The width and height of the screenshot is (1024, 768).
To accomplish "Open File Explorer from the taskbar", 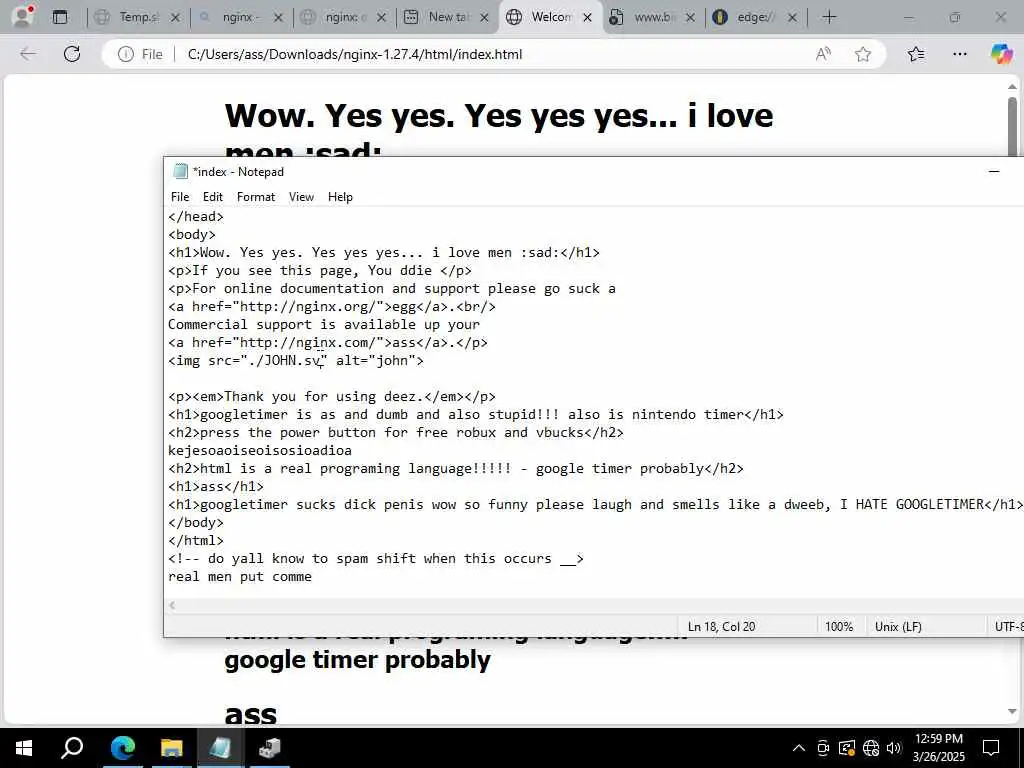I will point(171,748).
